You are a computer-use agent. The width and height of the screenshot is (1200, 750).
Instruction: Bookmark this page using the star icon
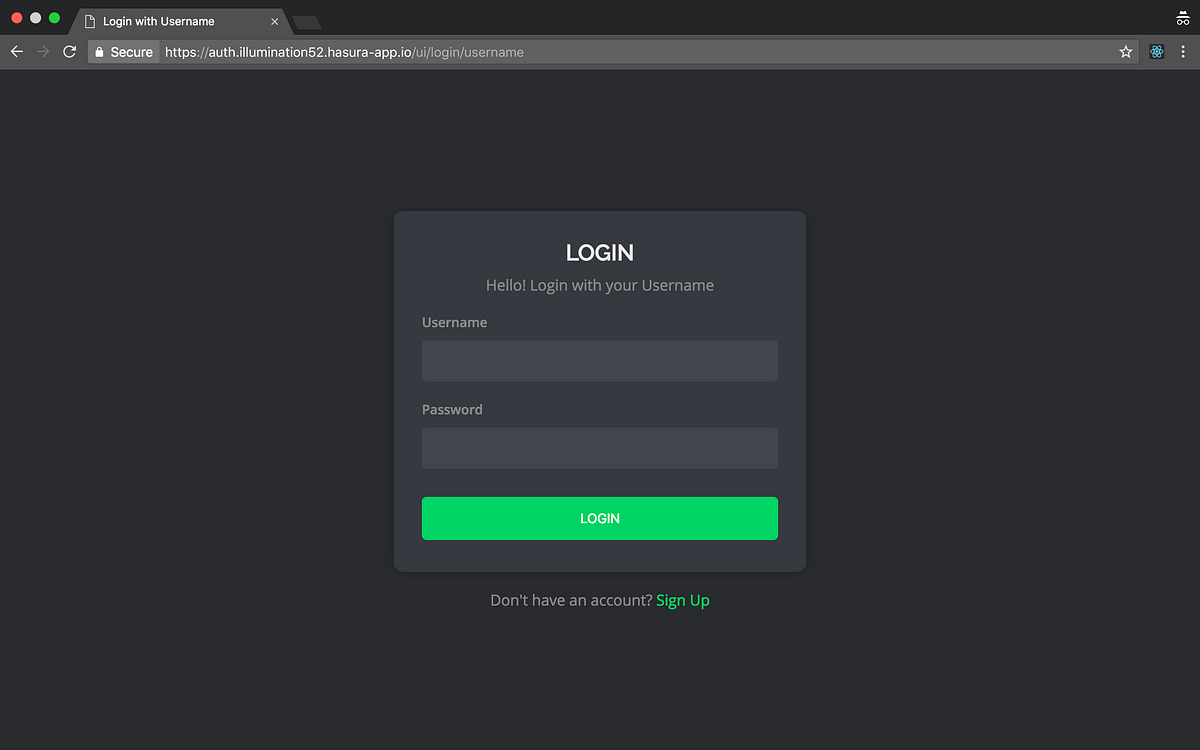point(1125,51)
